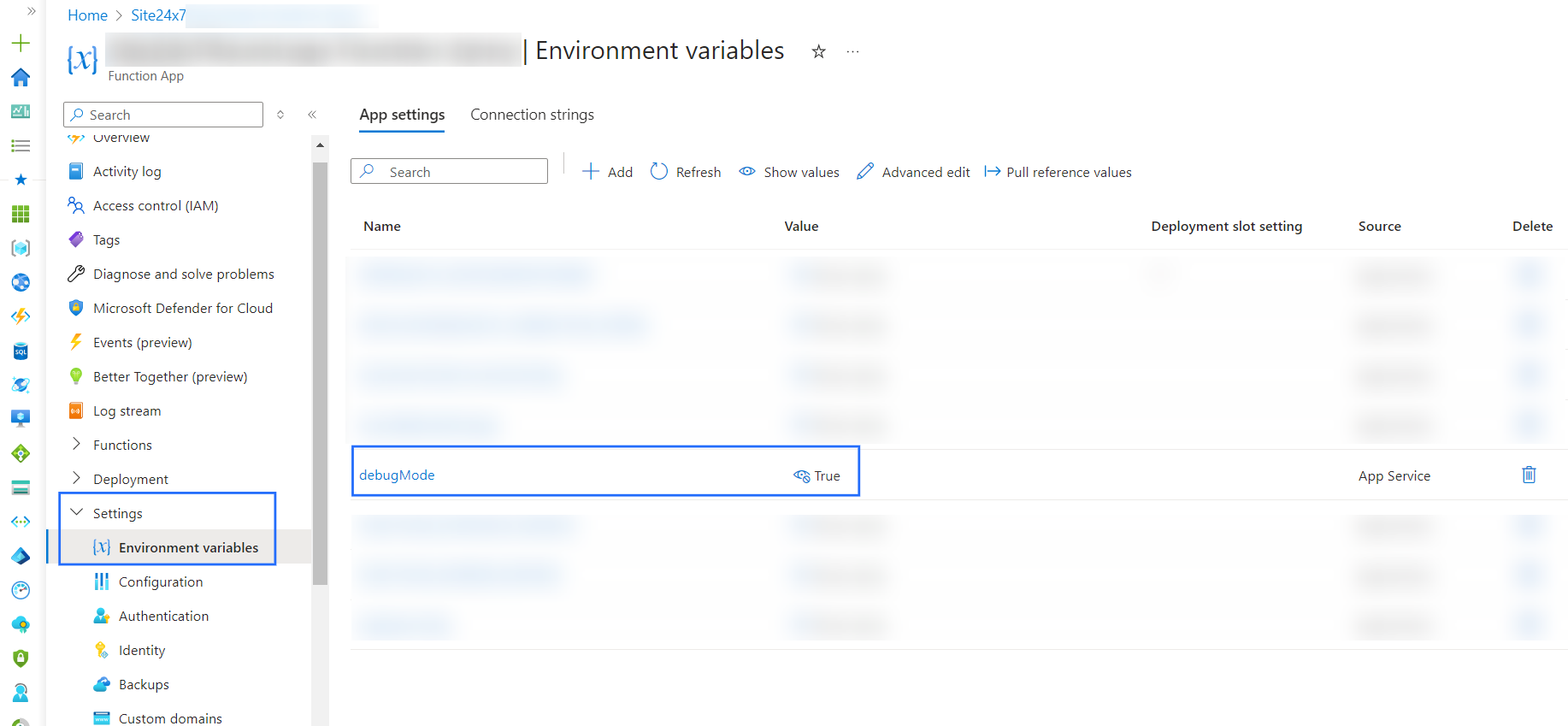Toggle Show values eye button

coord(789,172)
